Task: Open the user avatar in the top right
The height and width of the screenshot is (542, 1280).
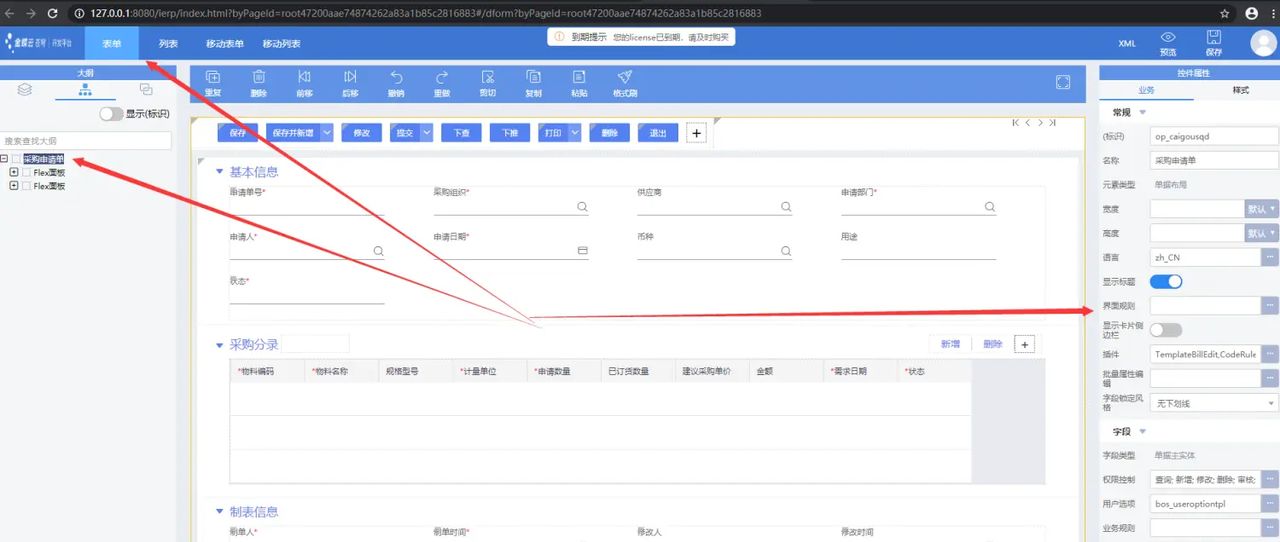Action: click(x=1264, y=43)
